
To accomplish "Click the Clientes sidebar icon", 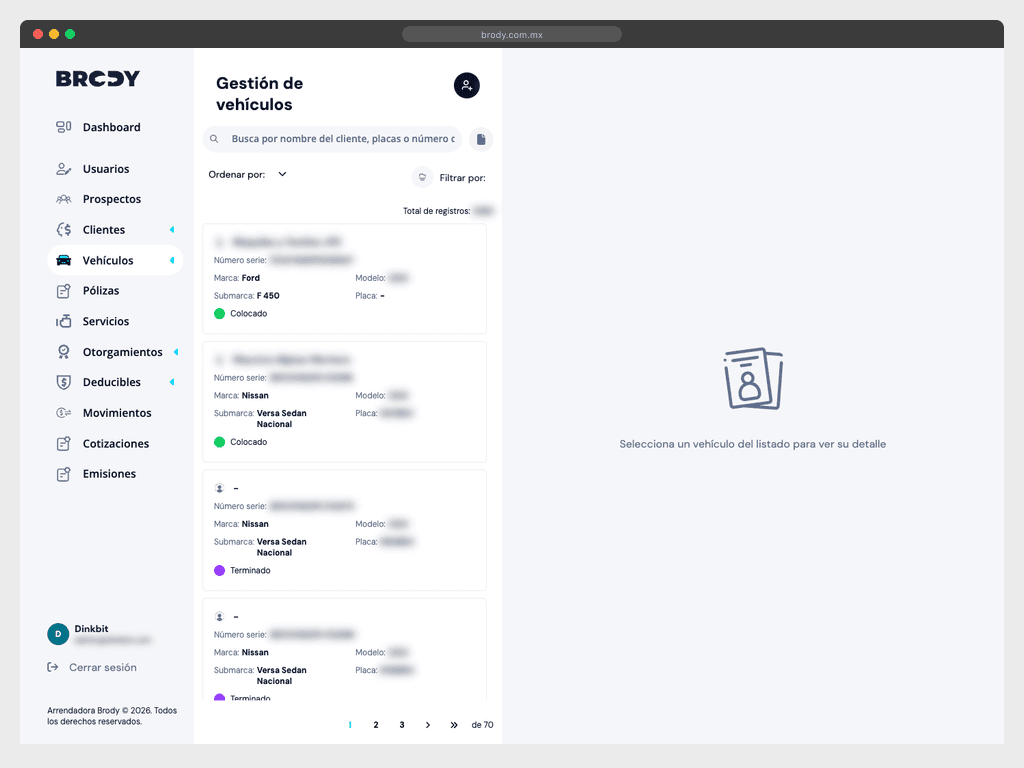I will click(x=63, y=230).
